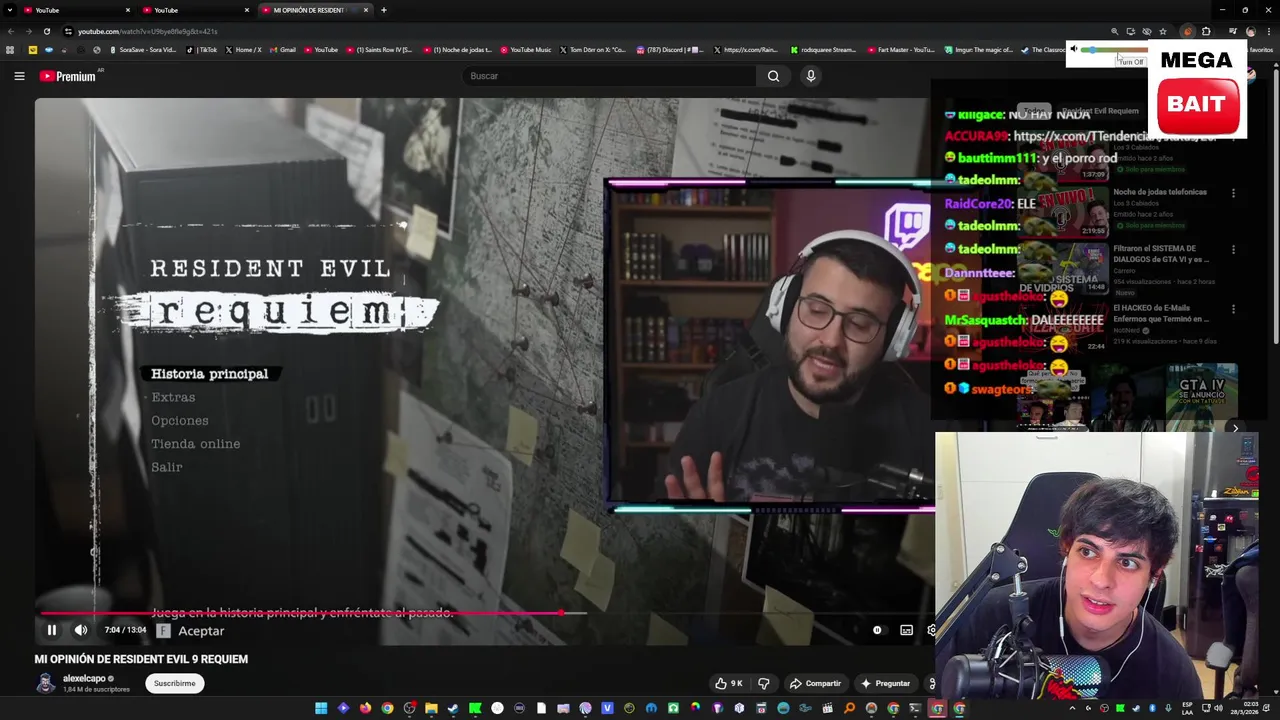Select Historia principal in game menu
This screenshot has width=1280, height=720.
tap(209, 374)
